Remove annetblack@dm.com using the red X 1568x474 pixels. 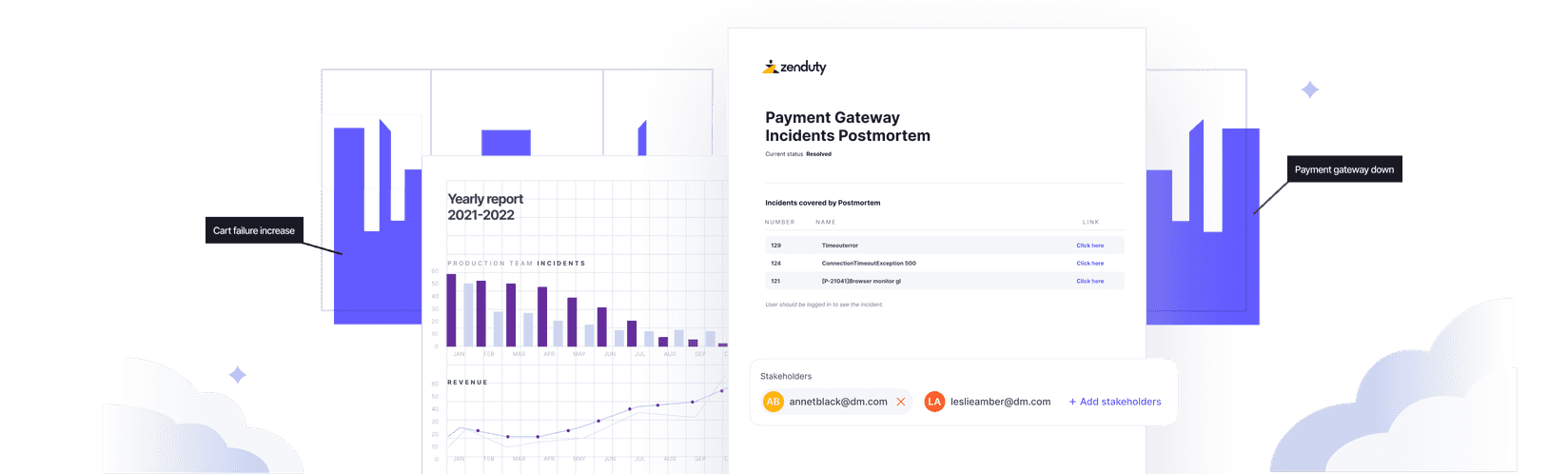901,402
